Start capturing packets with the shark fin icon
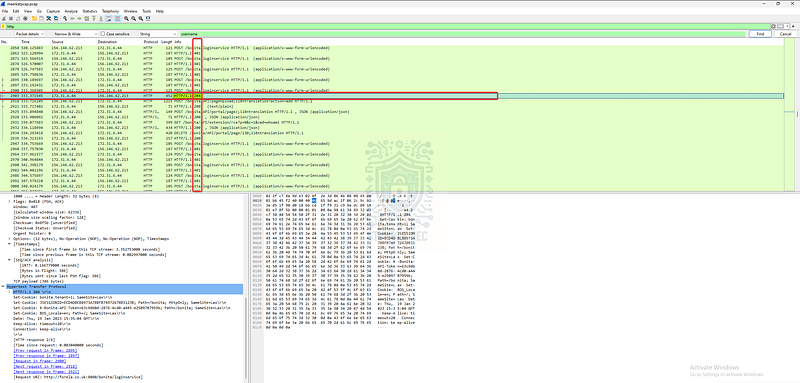 [x=4, y=18]
